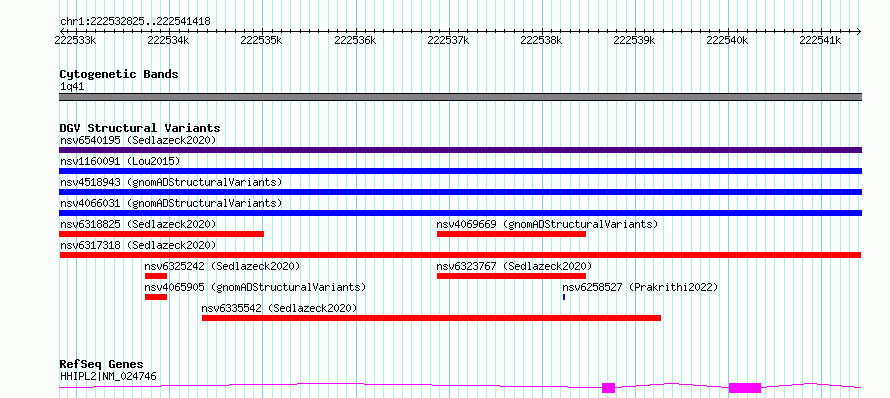Open nsv6318825 (Sedlazeck2020) label
This screenshot has height=398, width=890.
138,224
